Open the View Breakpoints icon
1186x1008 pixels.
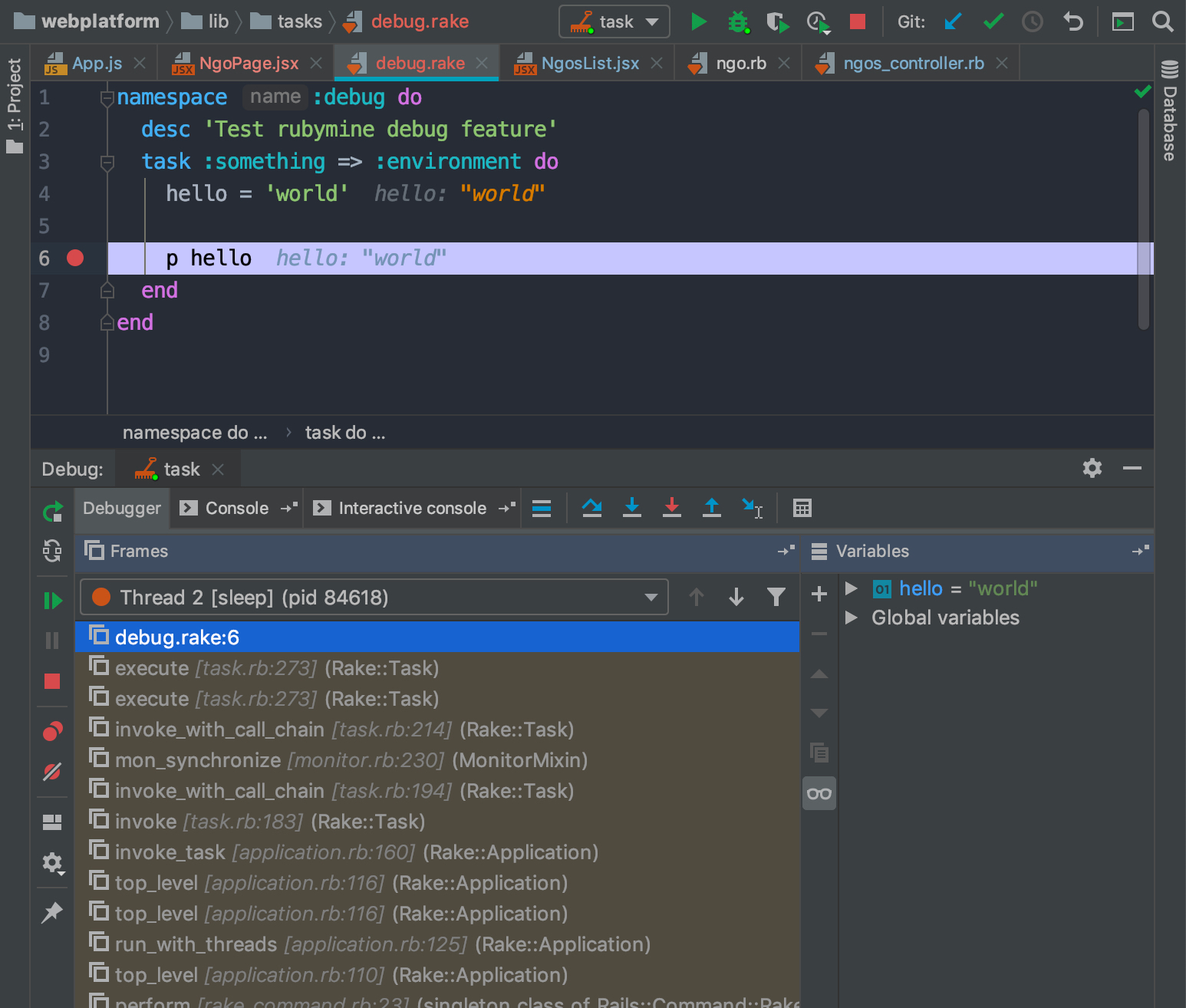(52, 731)
